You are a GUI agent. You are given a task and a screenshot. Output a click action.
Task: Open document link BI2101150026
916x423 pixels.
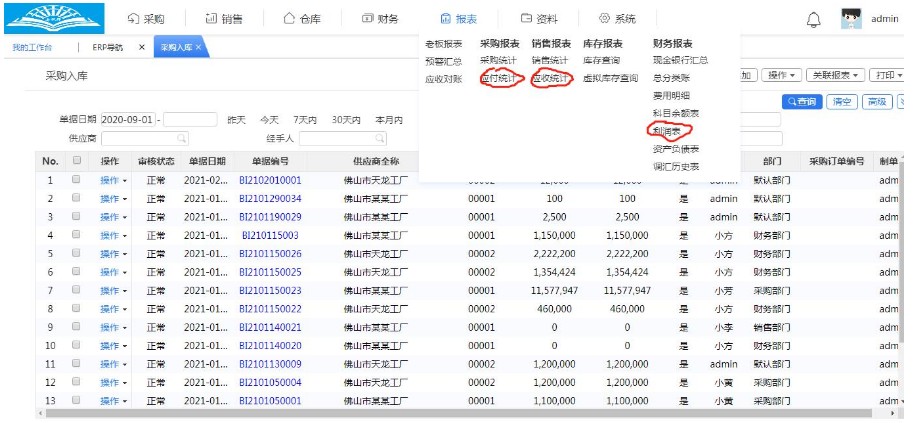coord(270,254)
